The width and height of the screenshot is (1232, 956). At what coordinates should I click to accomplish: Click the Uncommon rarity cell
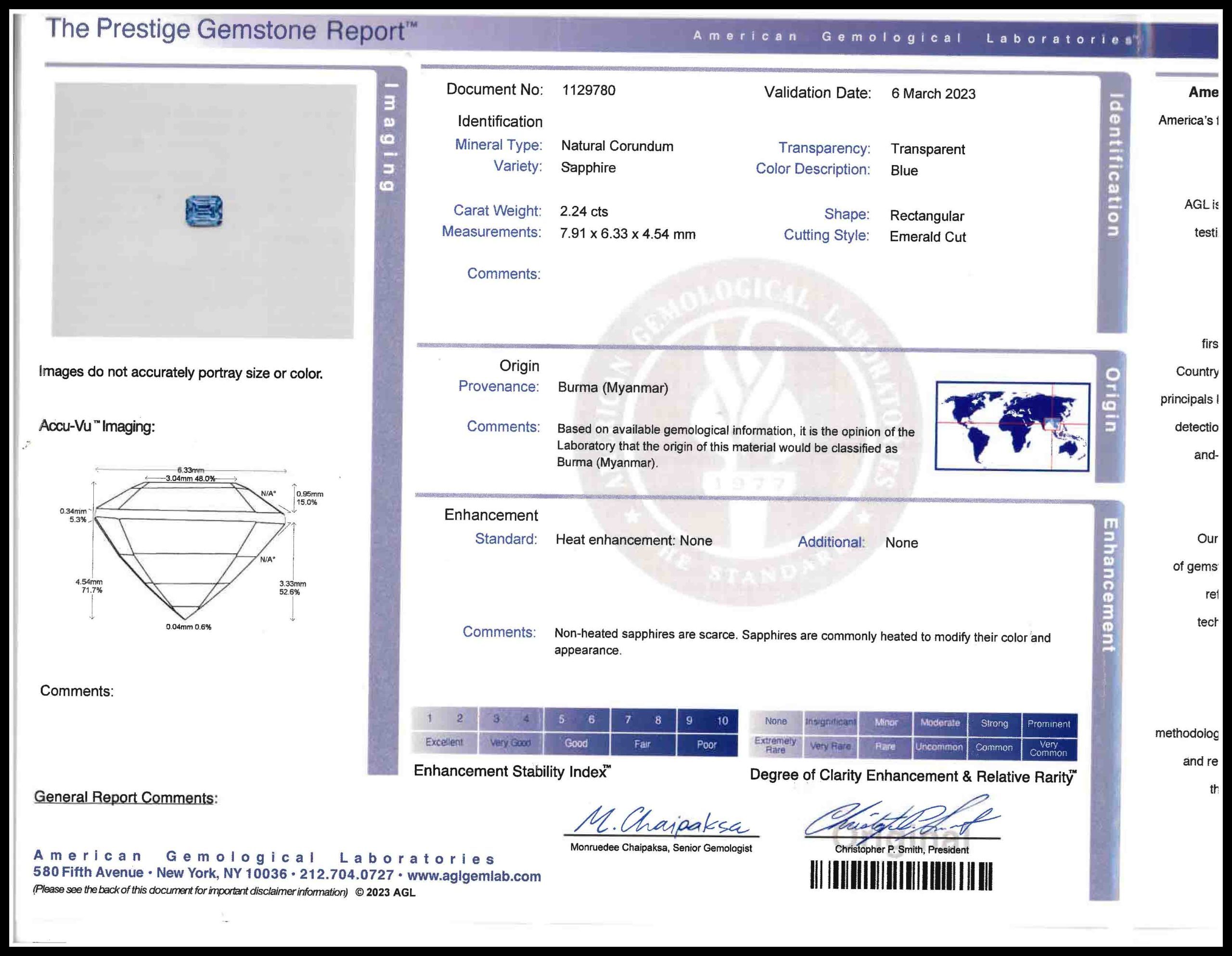939,747
